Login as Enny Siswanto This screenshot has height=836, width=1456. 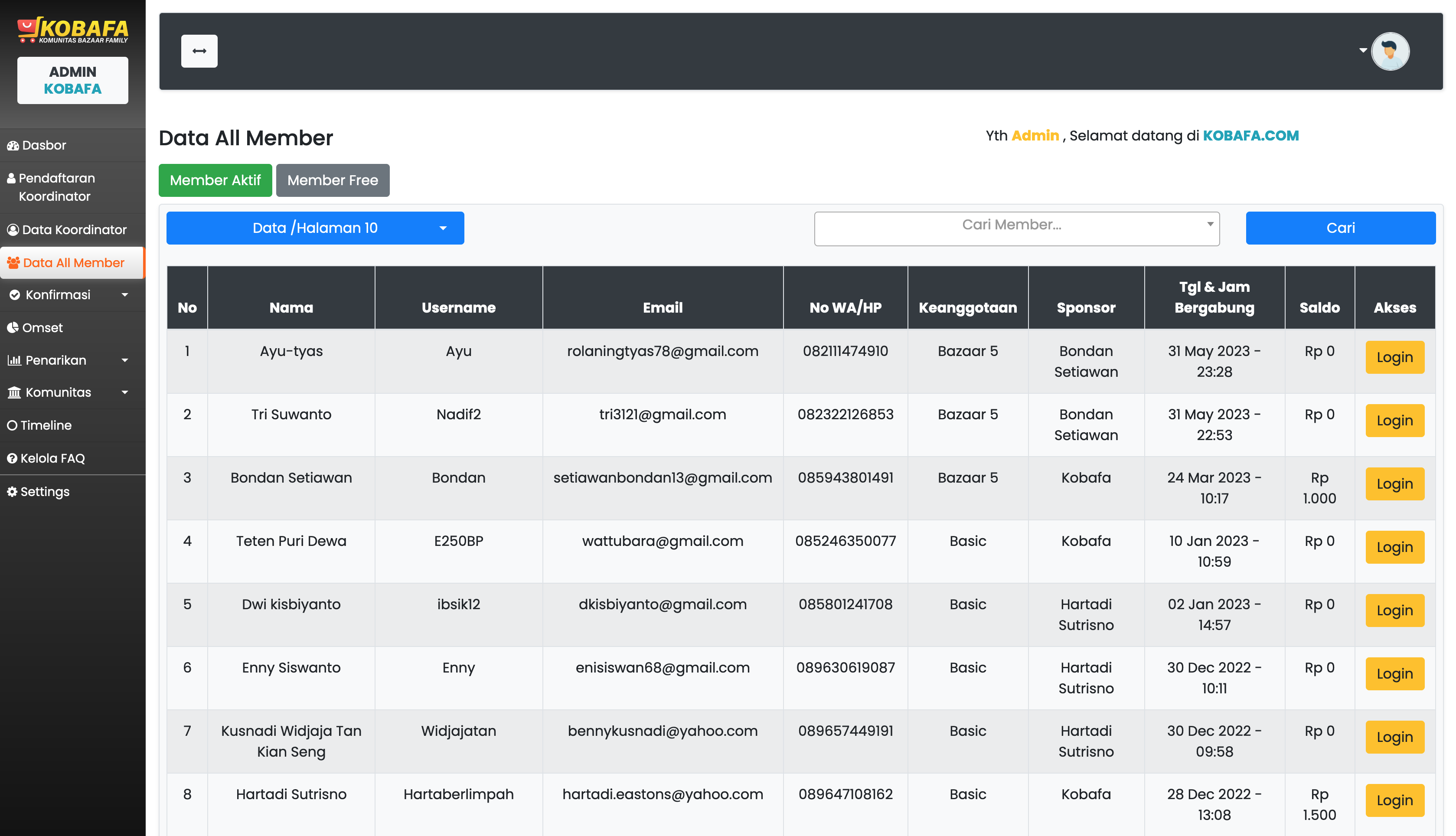tap(1394, 673)
